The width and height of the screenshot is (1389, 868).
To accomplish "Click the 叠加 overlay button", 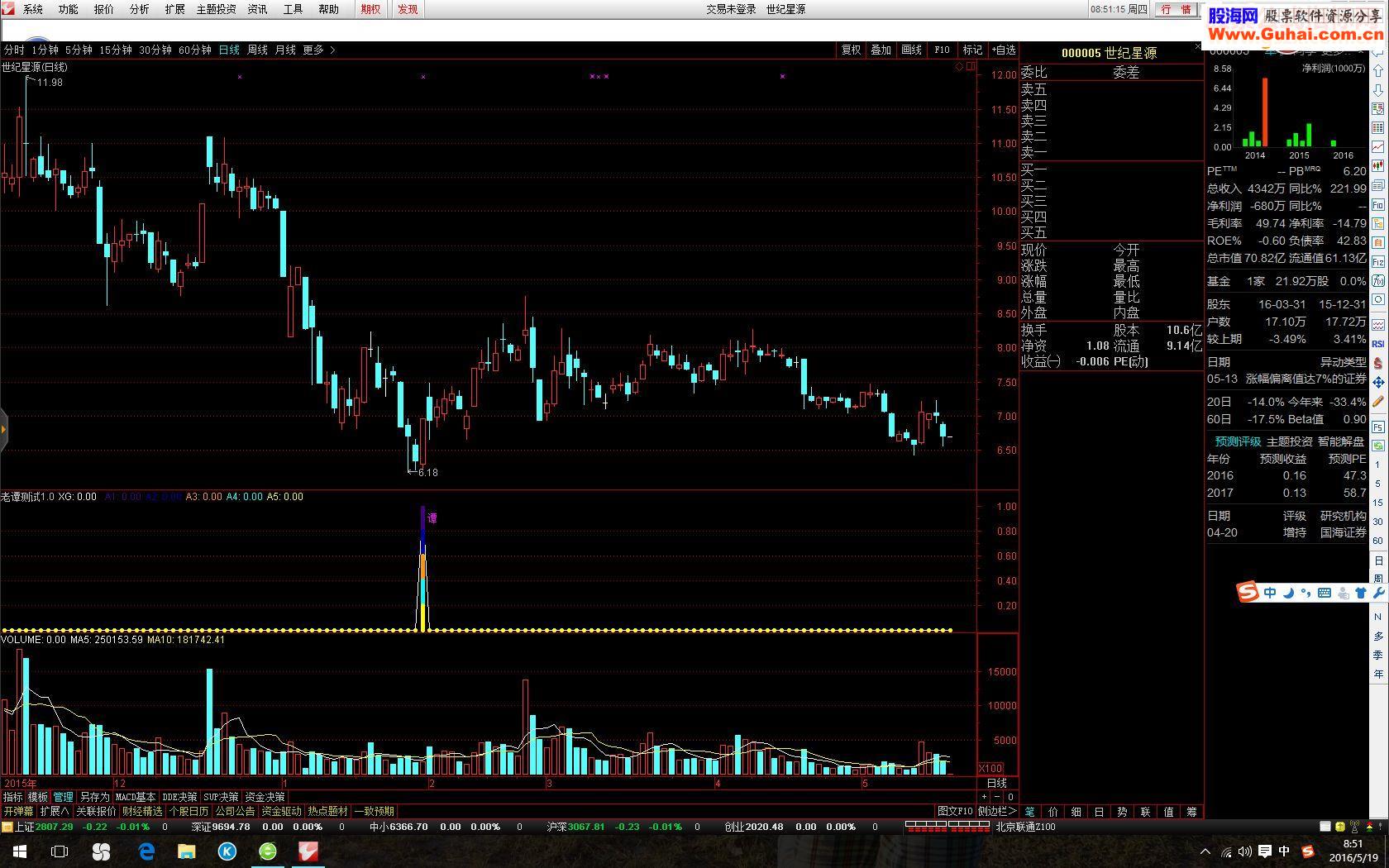I will click(881, 50).
